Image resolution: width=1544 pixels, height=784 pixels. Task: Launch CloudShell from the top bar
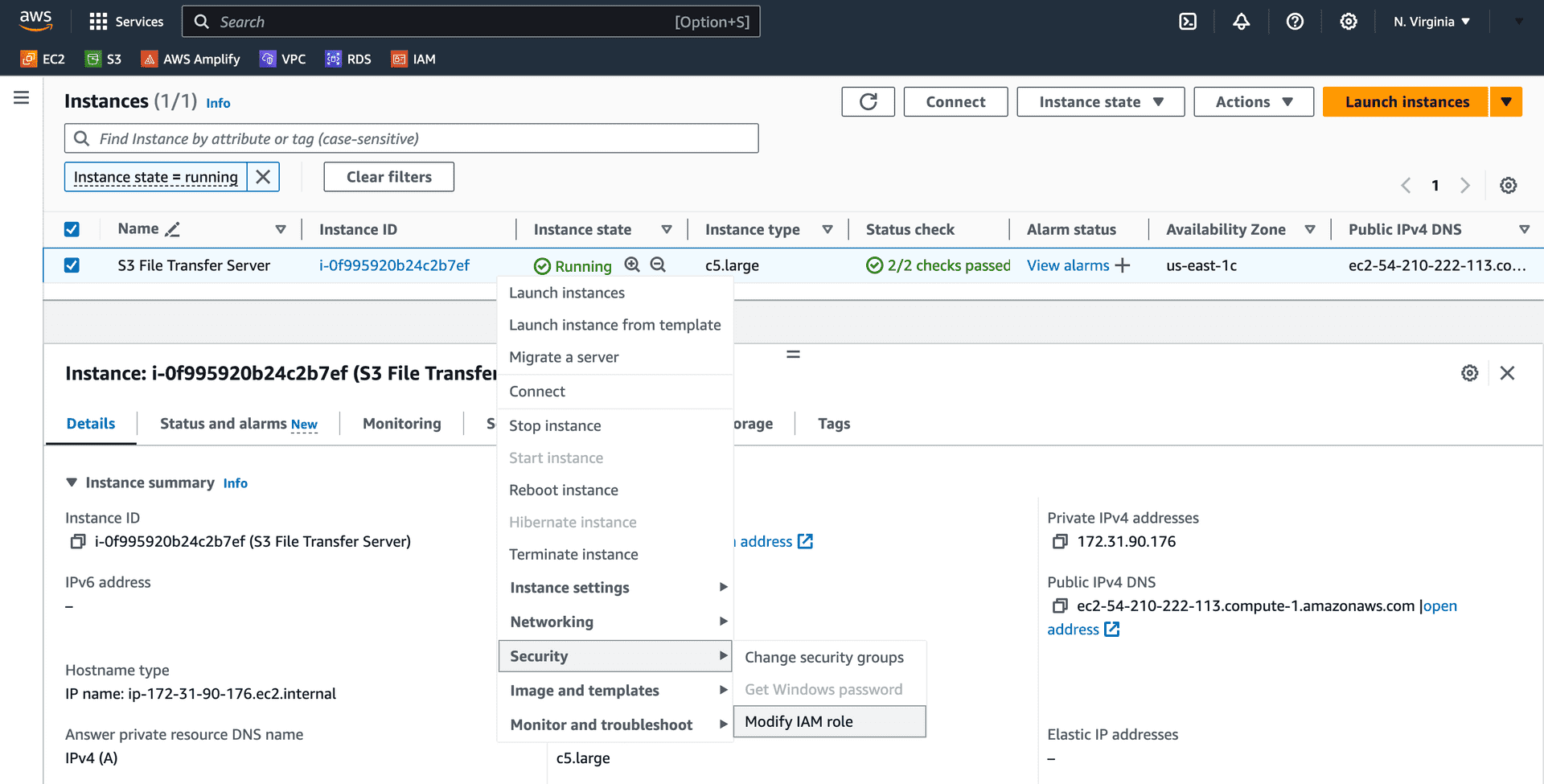click(x=1188, y=22)
